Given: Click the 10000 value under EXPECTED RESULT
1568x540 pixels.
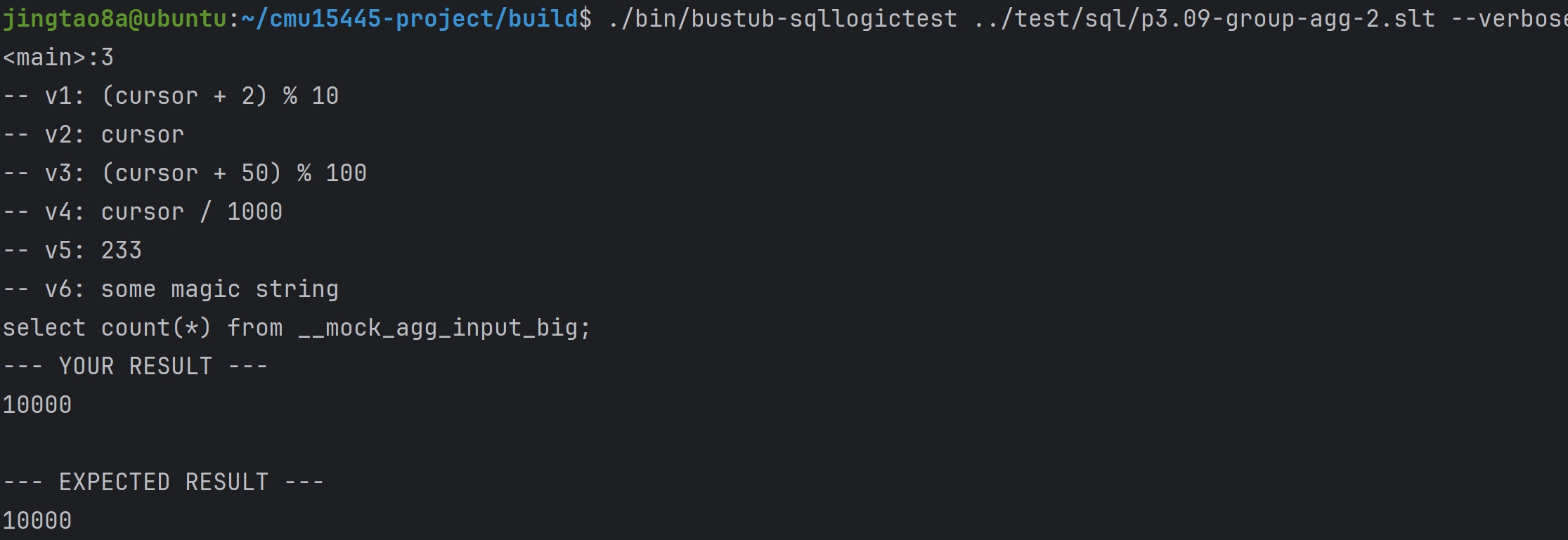Looking at the screenshot, I should (x=37, y=521).
